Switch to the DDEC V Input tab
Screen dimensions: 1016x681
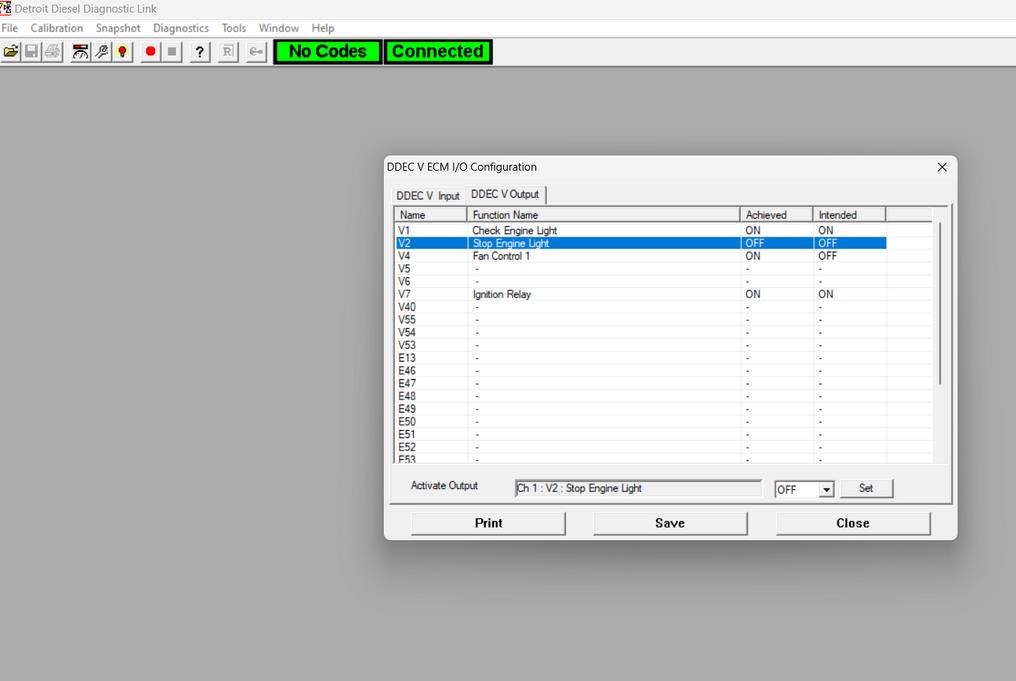pyautogui.click(x=427, y=196)
